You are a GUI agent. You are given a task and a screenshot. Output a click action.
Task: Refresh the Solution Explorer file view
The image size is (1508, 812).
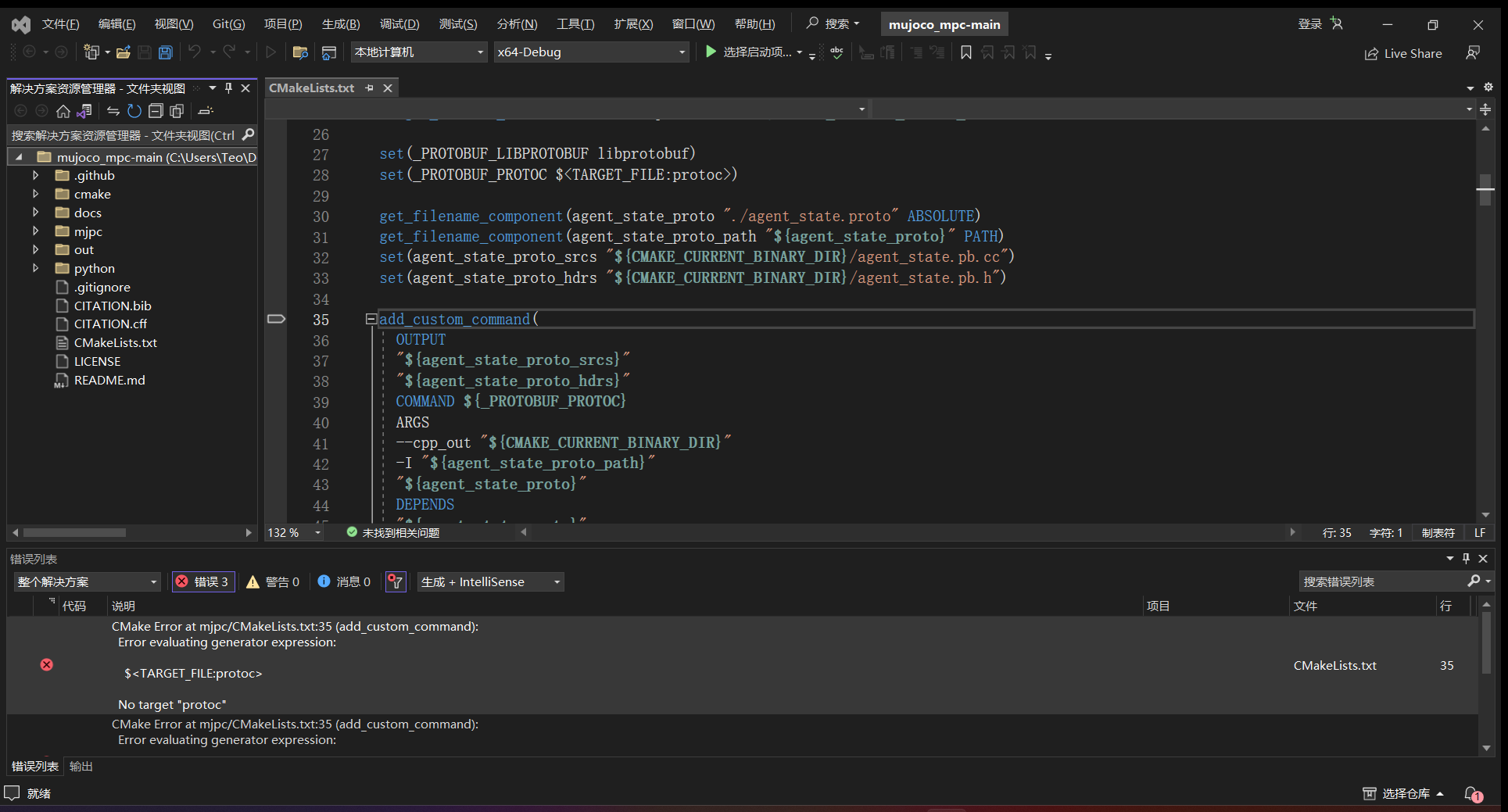(134, 111)
